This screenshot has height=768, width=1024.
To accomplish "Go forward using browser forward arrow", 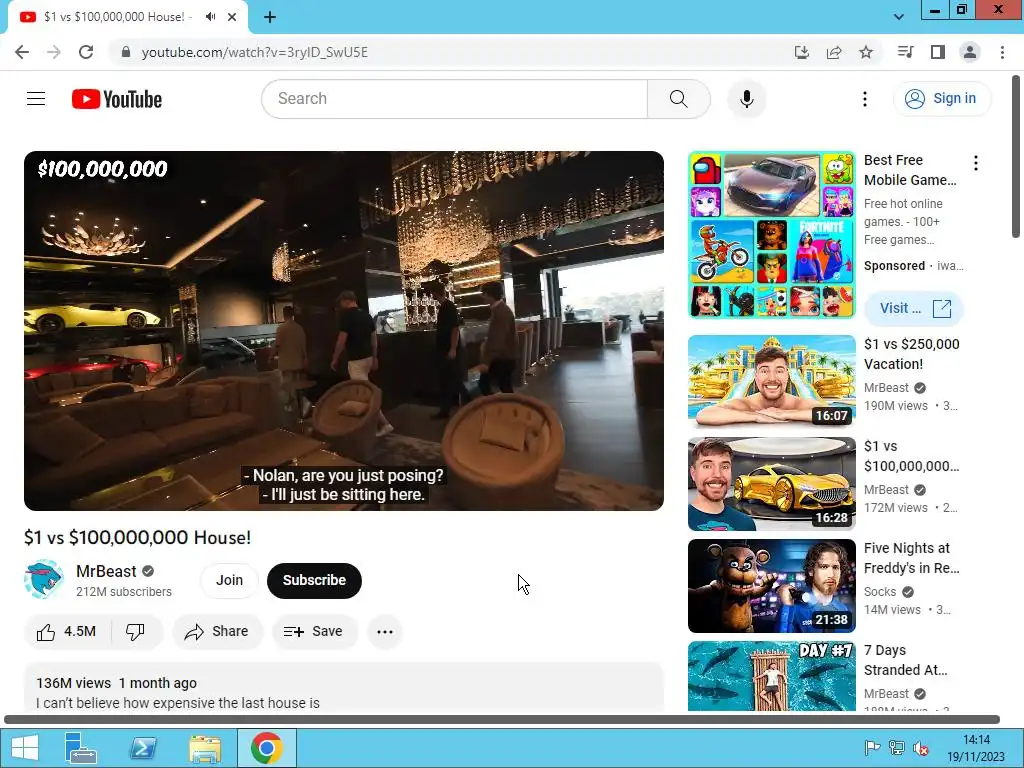I will [x=54, y=52].
